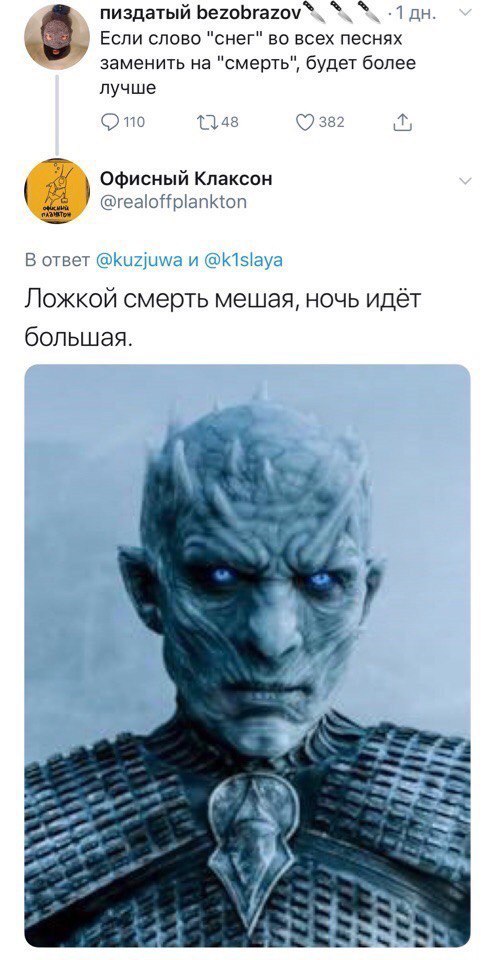
Task: Click the 382 likes count
Action: click(x=332, y=122)
